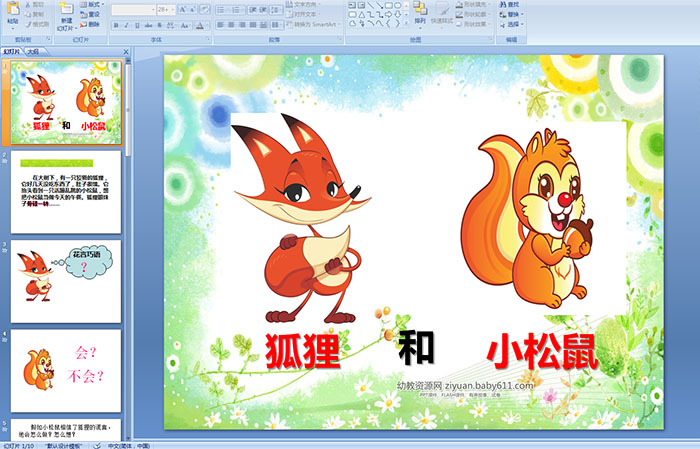Click the Decrease List Level icon

tap(253, 10)
